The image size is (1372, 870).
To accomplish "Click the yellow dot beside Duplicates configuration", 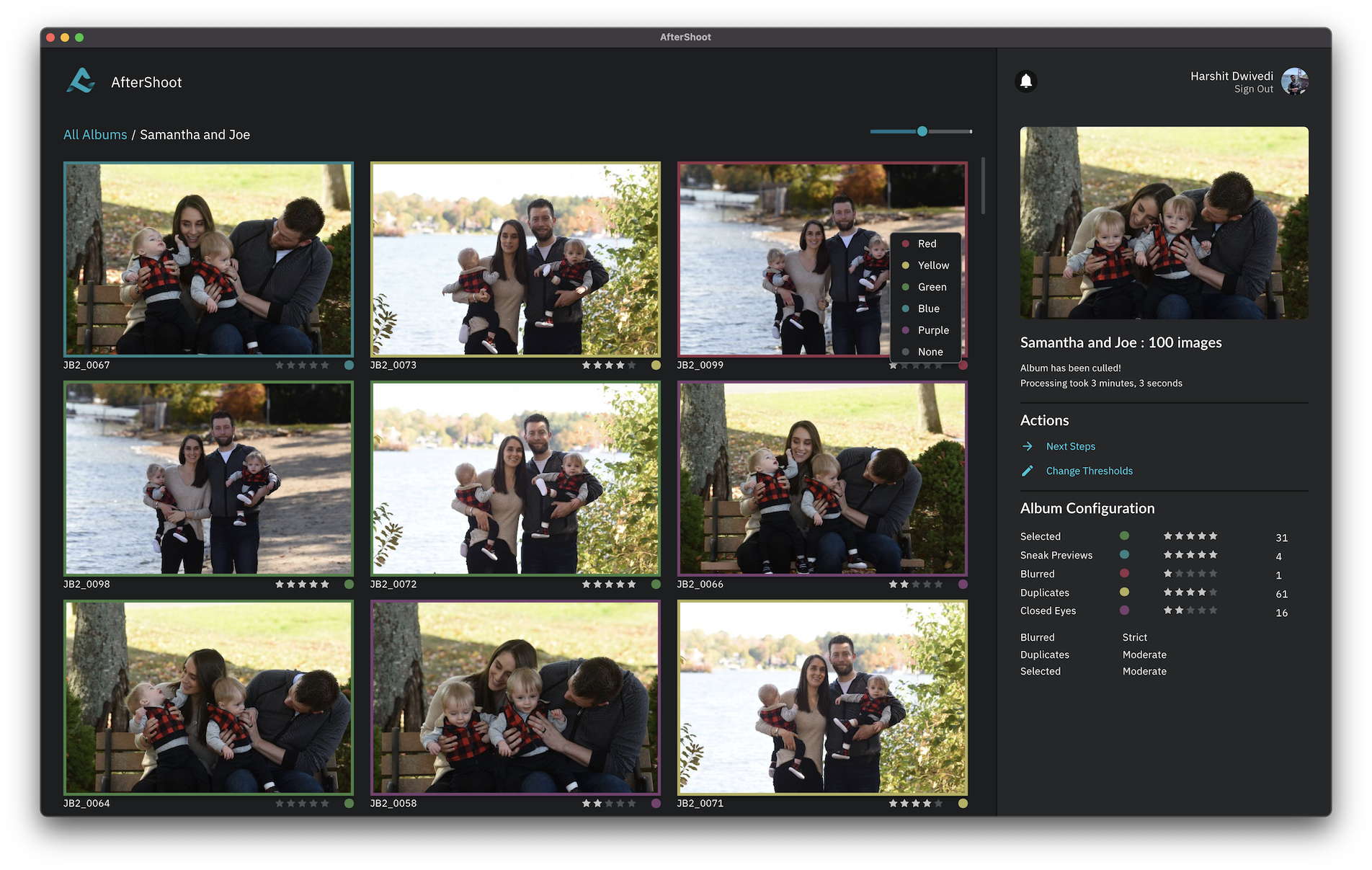I will [x=1124, y=592].
